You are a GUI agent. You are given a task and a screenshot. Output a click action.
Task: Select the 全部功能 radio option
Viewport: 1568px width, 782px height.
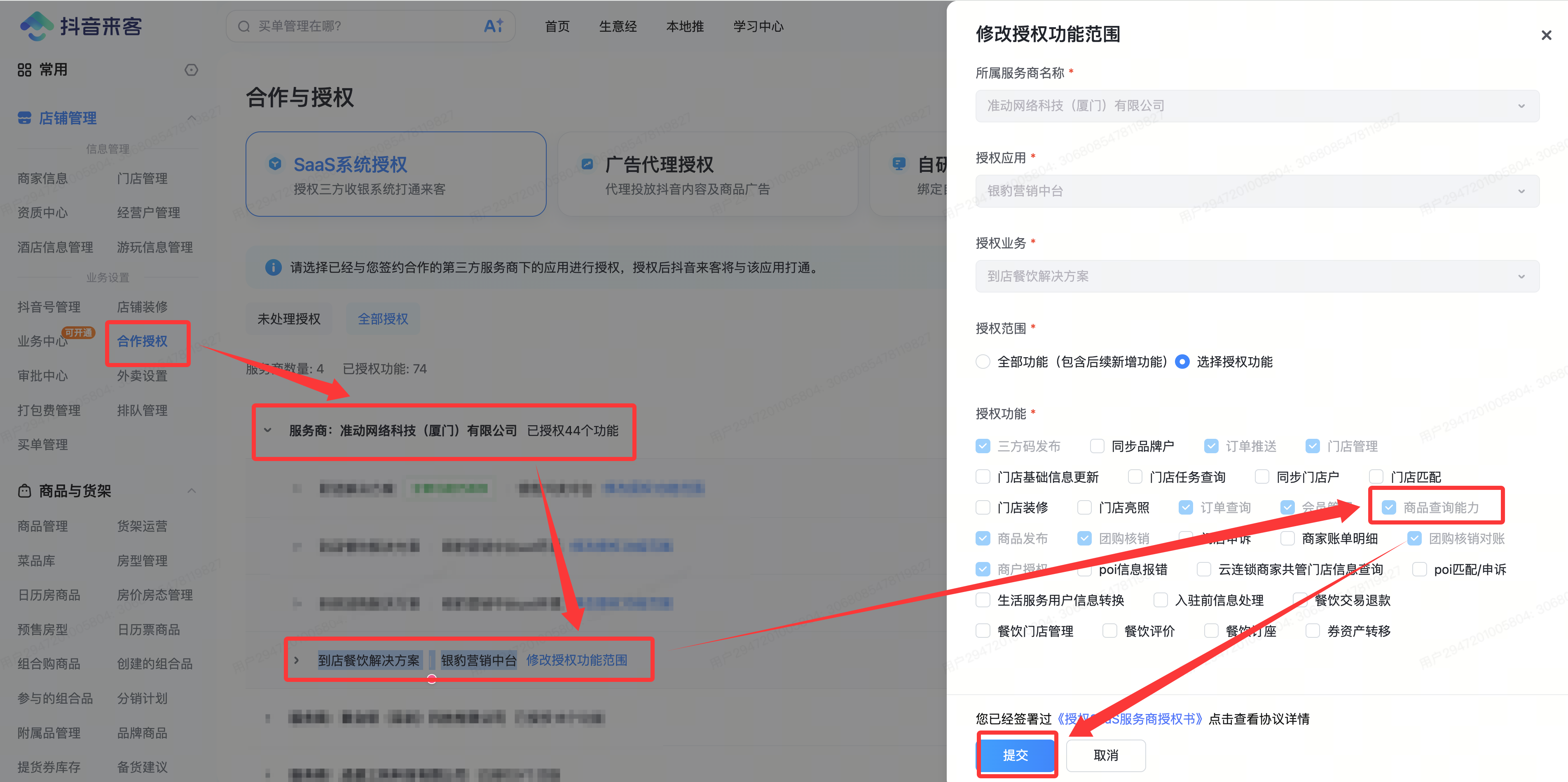click(x=983, y=361)
